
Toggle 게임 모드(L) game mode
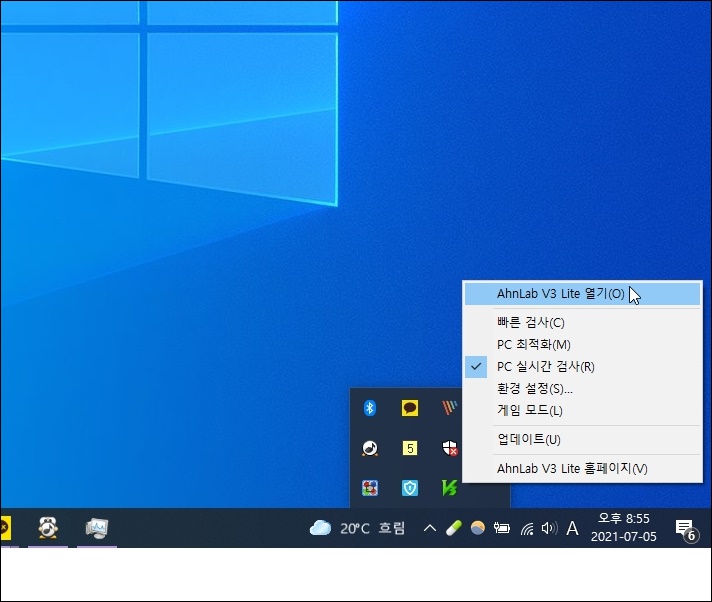pos(582,410)
